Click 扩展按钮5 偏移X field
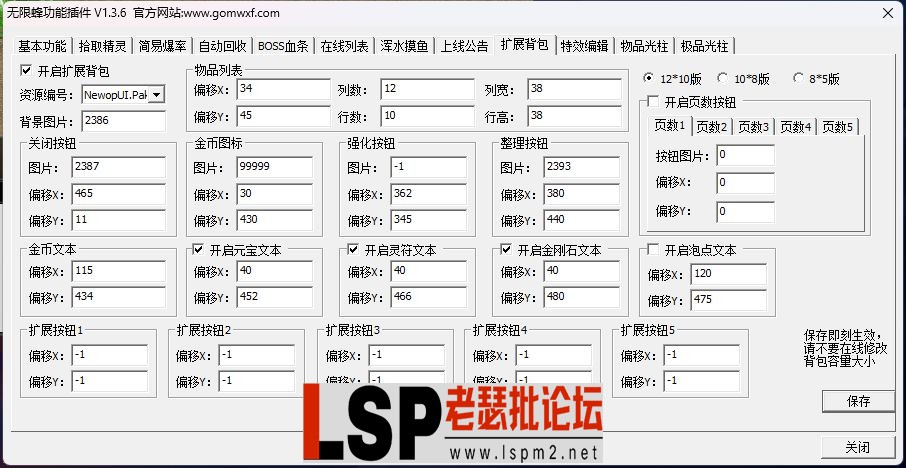Screen dimensions: 906x468 pyautogui.click(x=701, y=355)
